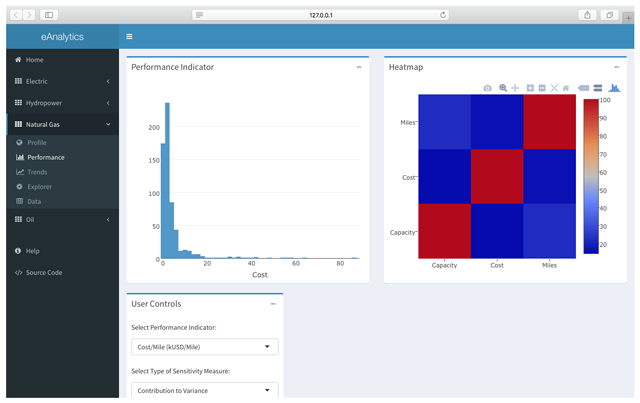Open the Sensitivity Measure type dropdown
The image size is (640, 403).
[x=204, y=390]
